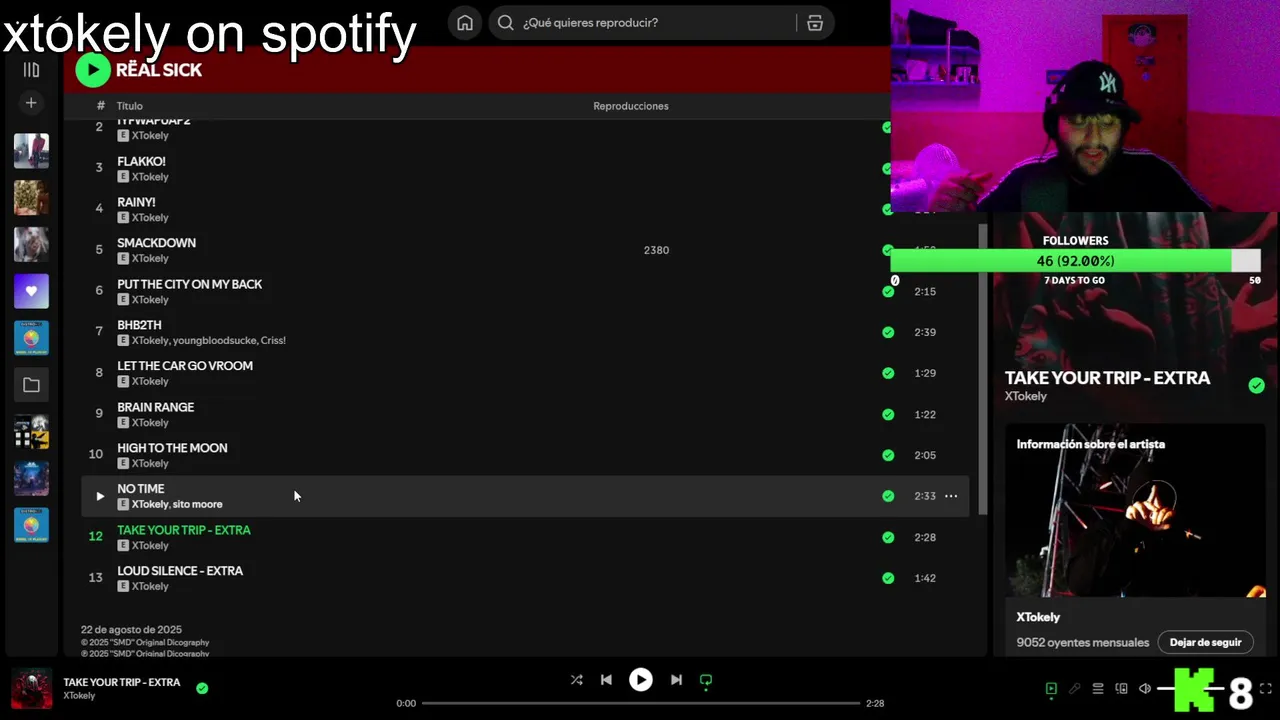Image resolution: width=1280 pixels, height=720 pixels.
Task: Select the BRAIN RANGE track title
Action: click(155, 407)
